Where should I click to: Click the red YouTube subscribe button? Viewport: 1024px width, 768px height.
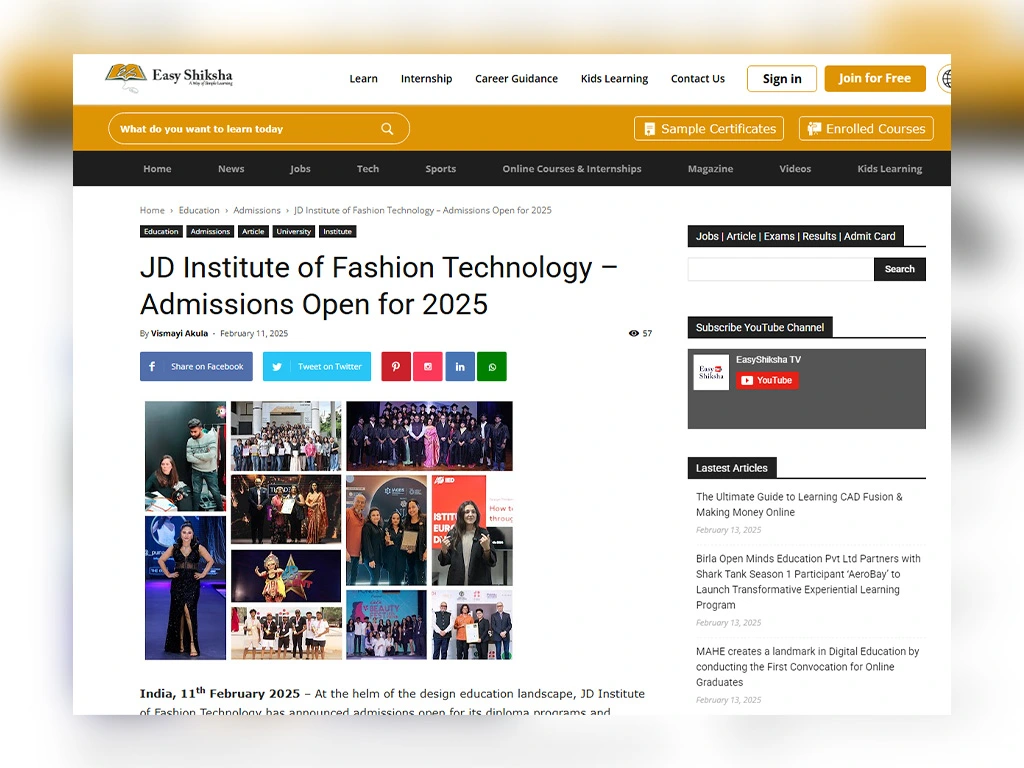[767, 380]
